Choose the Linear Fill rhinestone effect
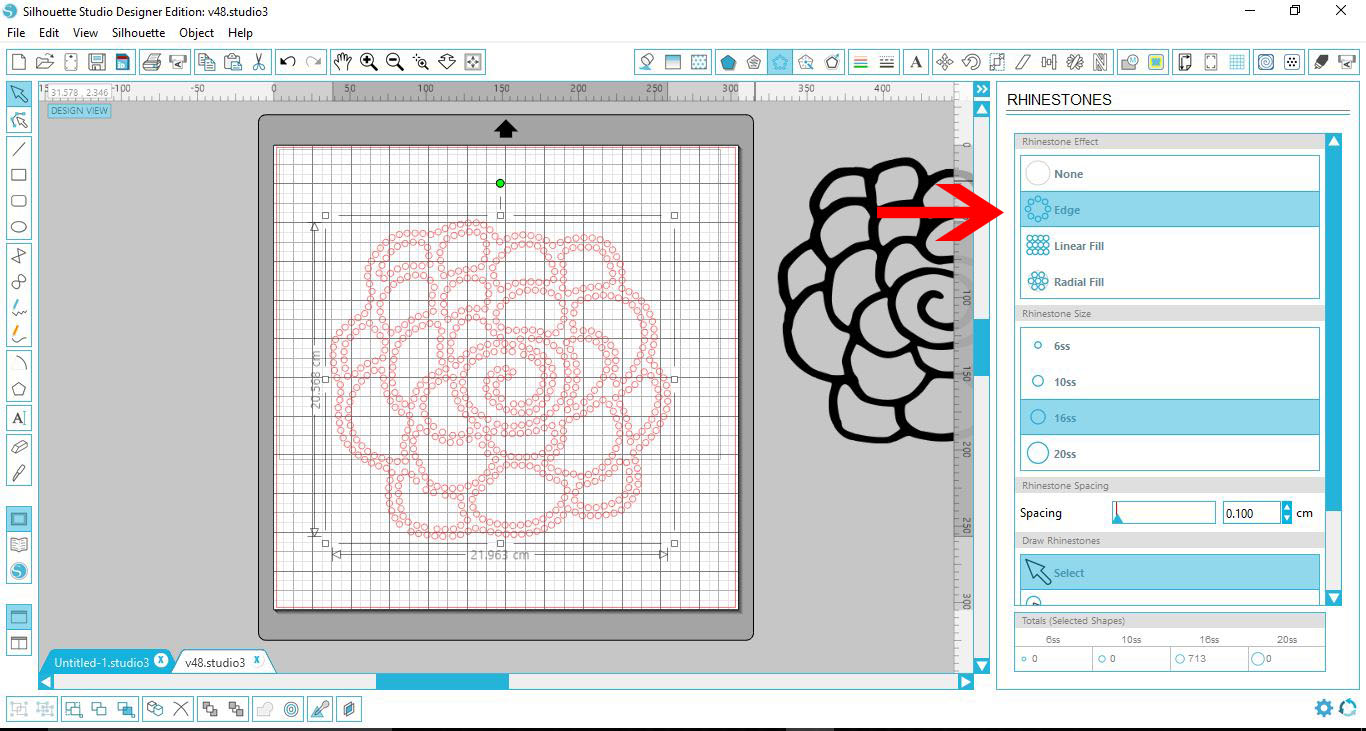The width and height of the screenshot is (1366, 731). click(1168, 245)
